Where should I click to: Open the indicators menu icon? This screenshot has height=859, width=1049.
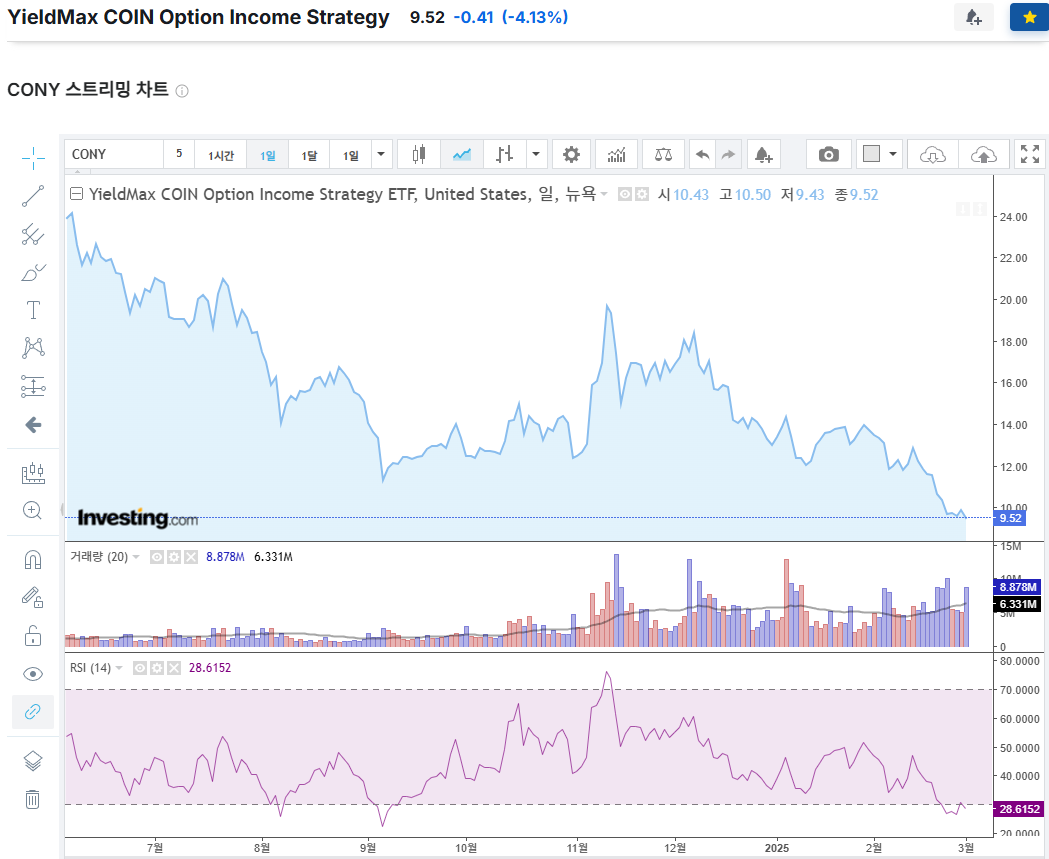(x=616, y=155)
